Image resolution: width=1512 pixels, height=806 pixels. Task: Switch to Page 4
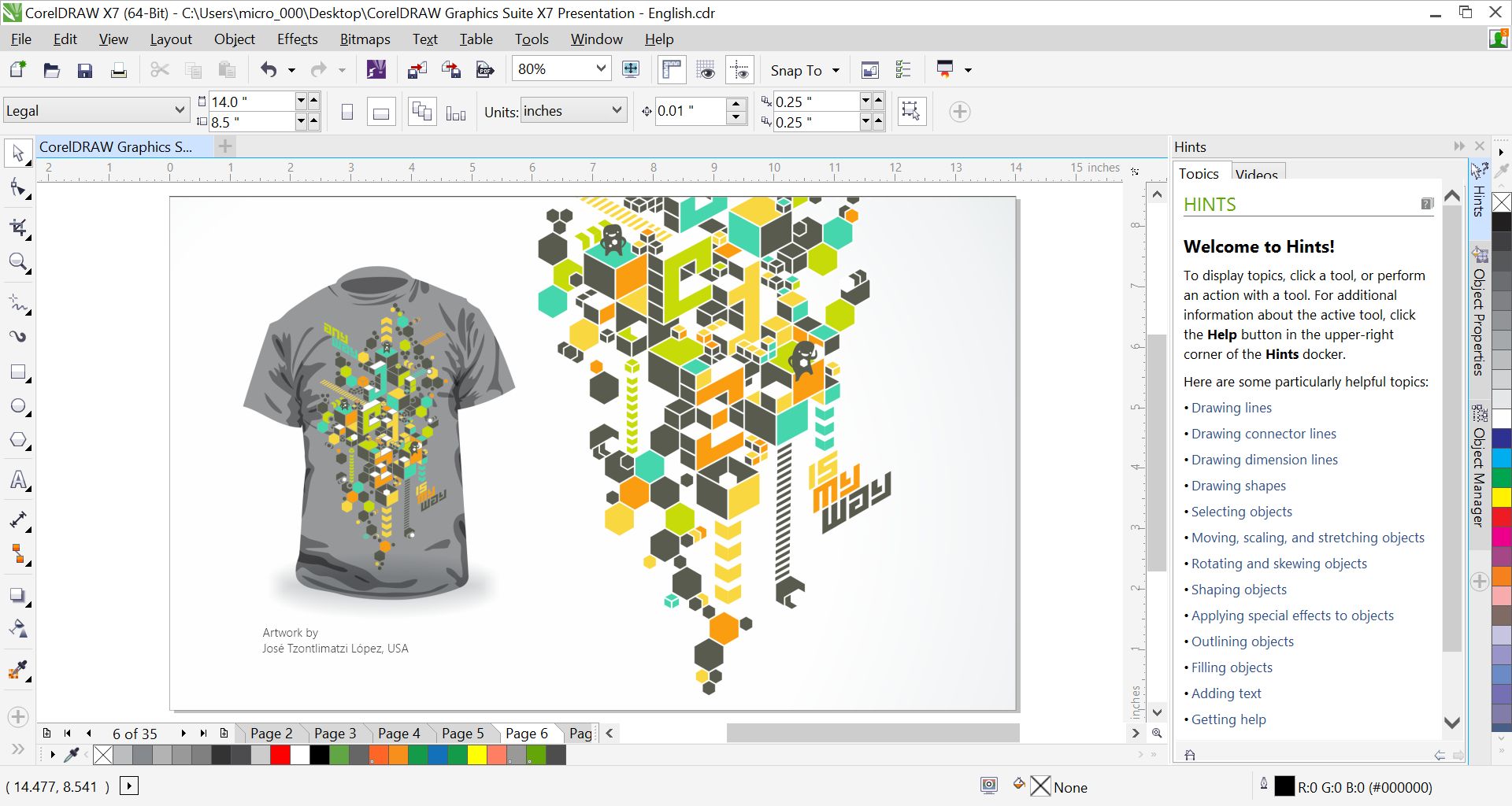[x=398, y=733]
